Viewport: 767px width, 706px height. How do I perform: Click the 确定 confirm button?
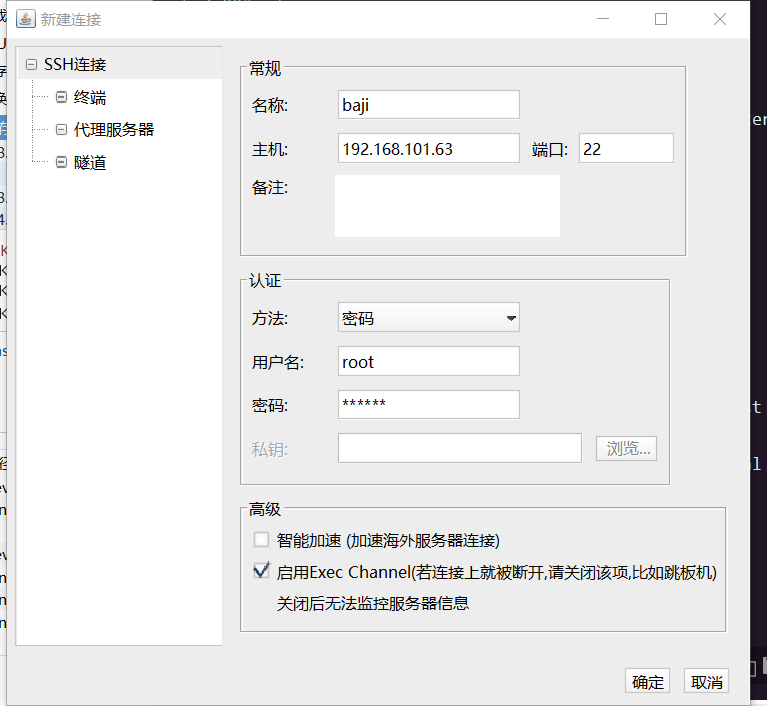[648, 681]
